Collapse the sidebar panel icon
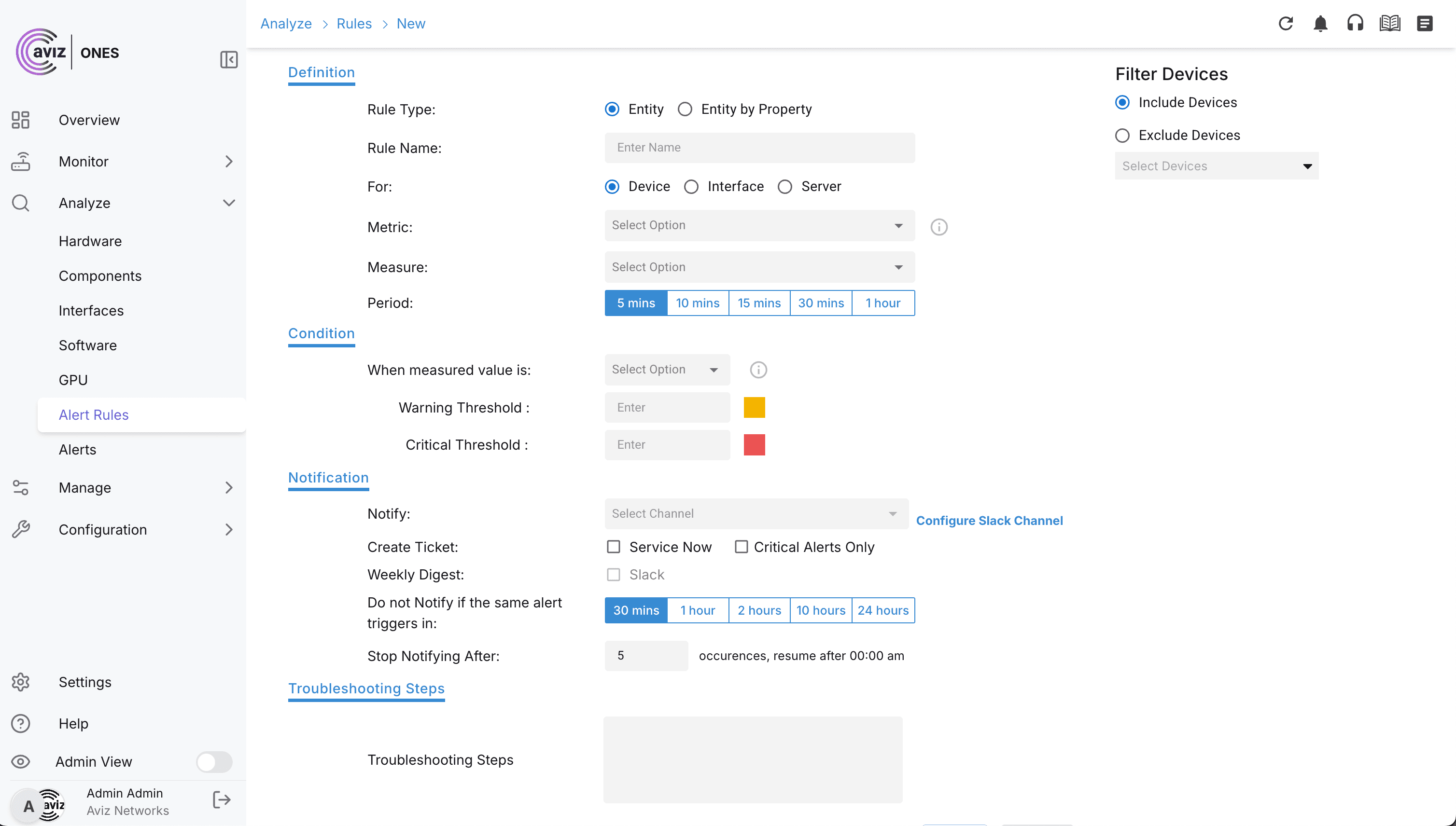Viewport: 1456px width, 826px height. (x=229, y=59)
